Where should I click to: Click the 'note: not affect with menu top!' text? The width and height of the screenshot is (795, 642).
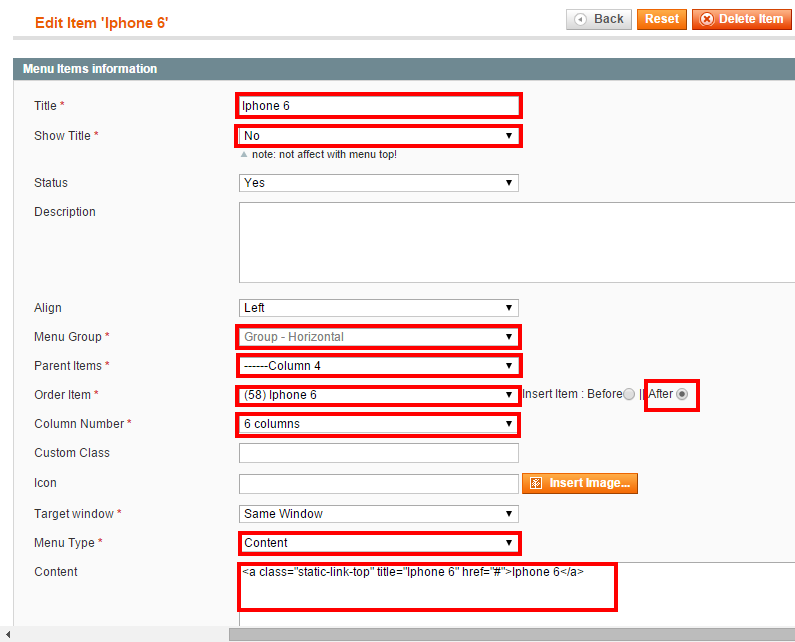point(324,155)
